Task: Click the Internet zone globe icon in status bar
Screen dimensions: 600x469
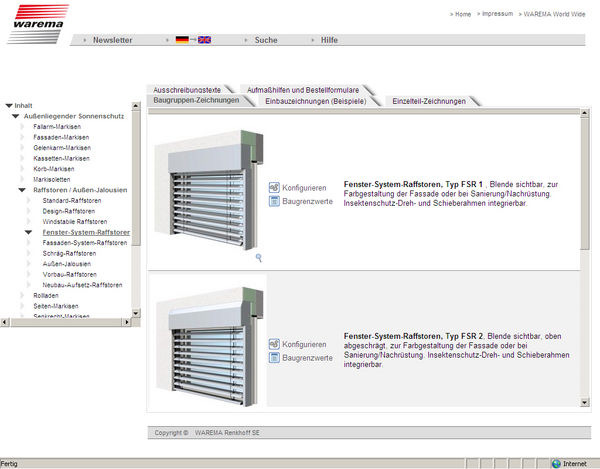Action: [556, 463]
